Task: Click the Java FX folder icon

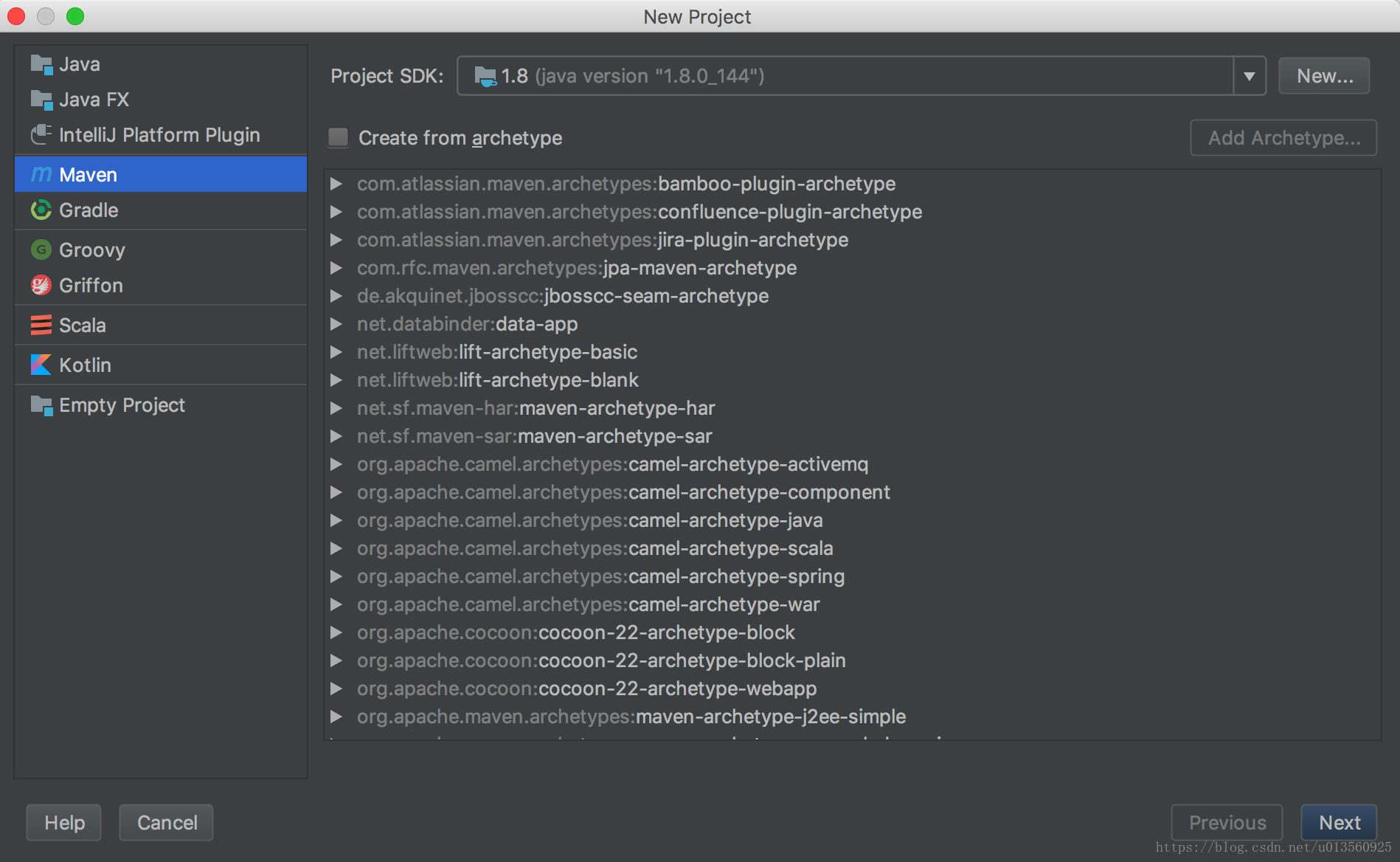Action: tap(41, 100)
